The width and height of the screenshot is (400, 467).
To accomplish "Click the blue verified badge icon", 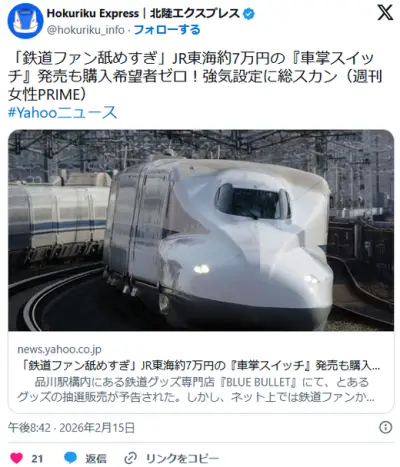I will pos(249,14).
